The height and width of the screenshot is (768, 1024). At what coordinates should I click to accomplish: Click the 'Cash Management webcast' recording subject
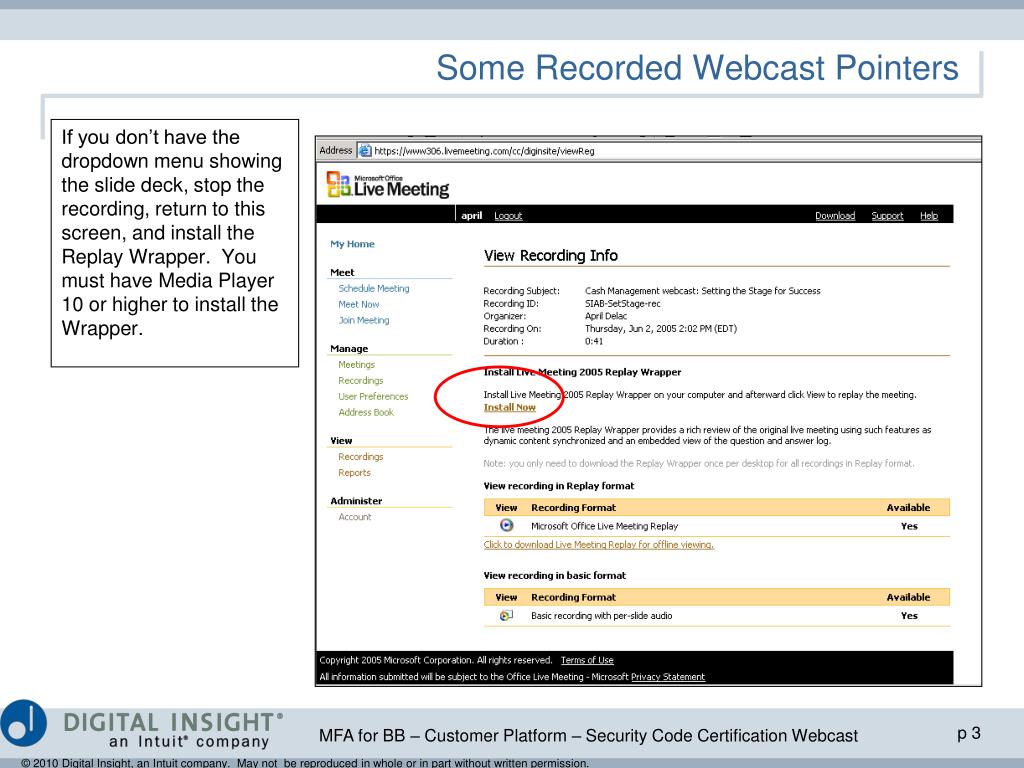702,291
